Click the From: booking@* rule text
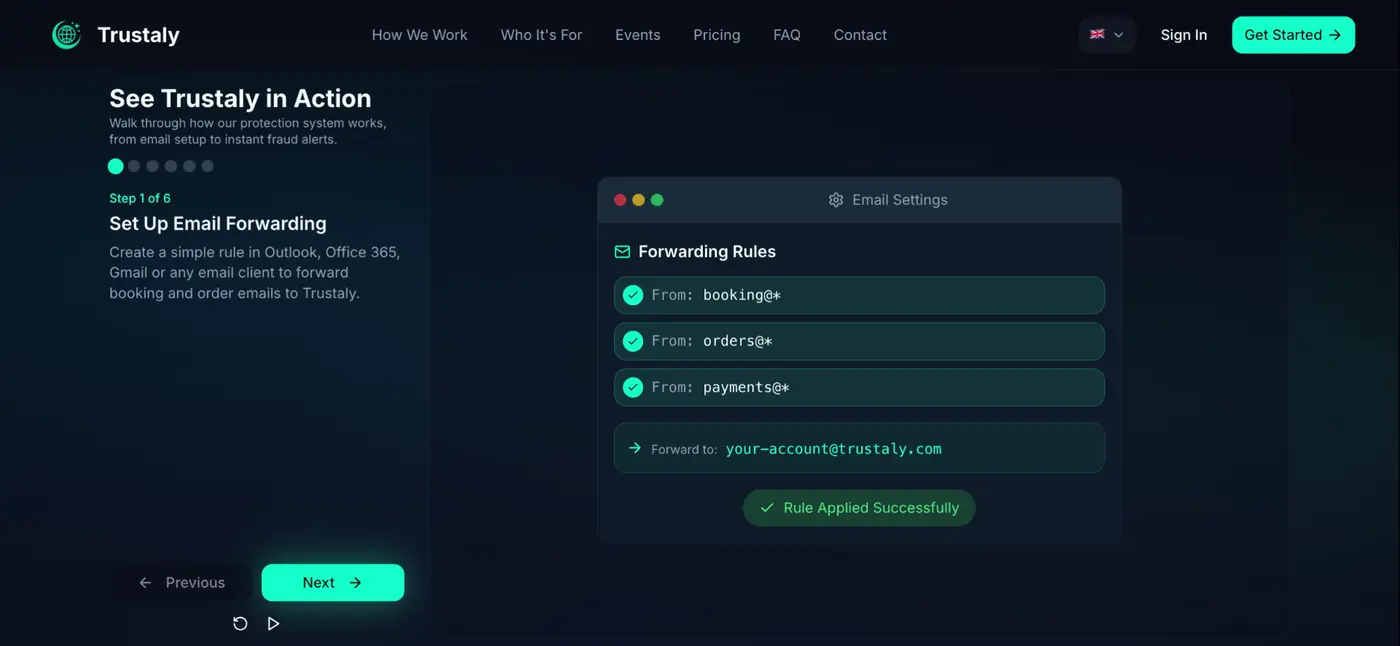Screen dimensions: 1400x646 coord(716,295)
